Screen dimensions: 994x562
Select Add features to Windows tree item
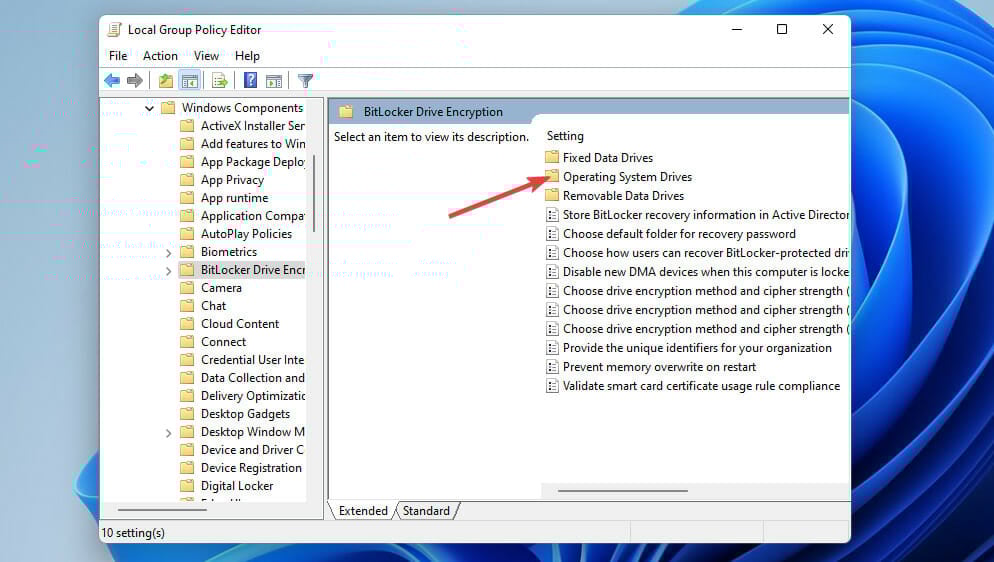[x=252, y=144]
